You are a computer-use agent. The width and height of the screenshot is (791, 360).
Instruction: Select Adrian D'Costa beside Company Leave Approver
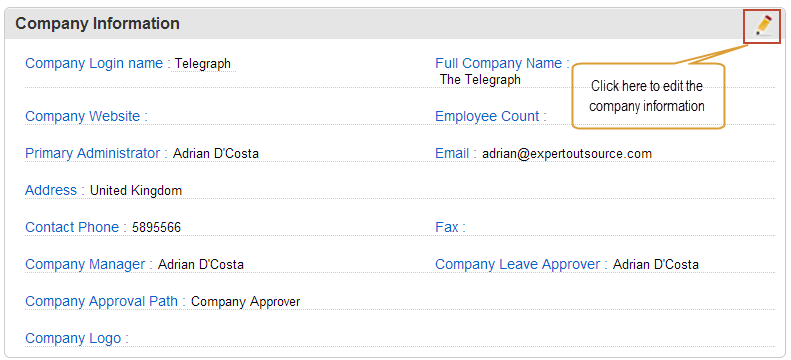[656, 264]
